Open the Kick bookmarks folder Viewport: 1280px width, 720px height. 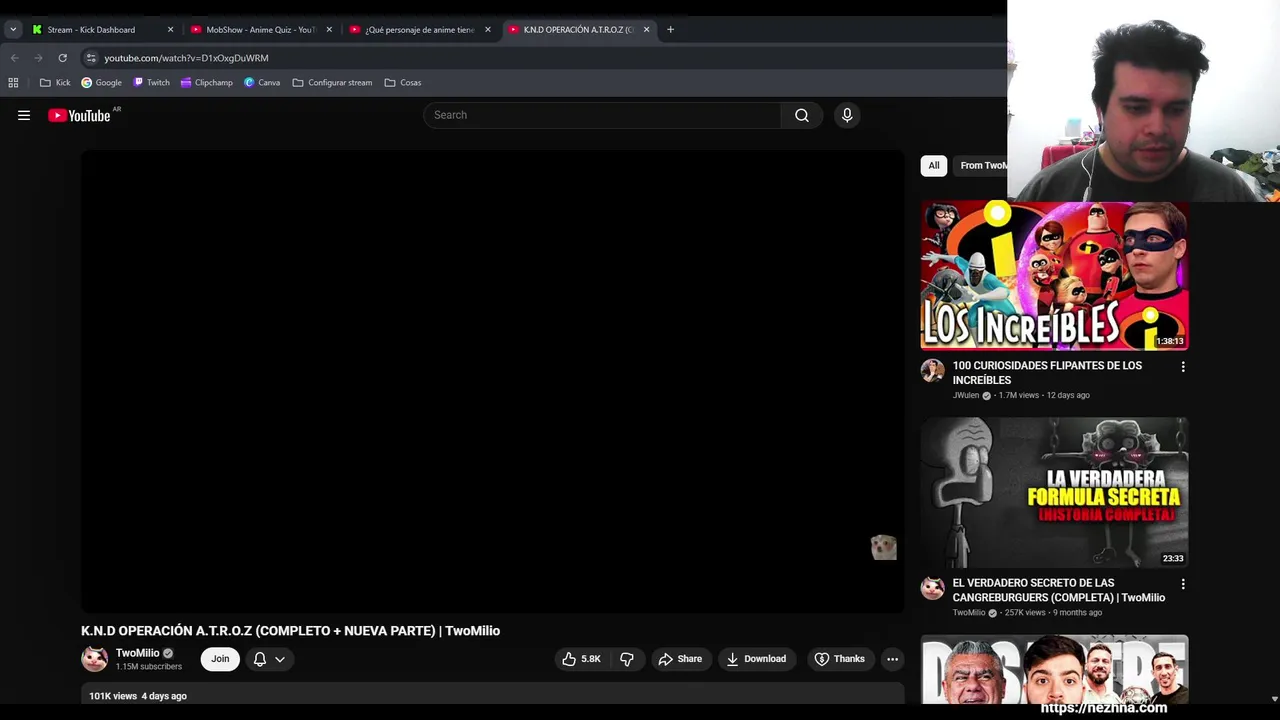point(55,83)
